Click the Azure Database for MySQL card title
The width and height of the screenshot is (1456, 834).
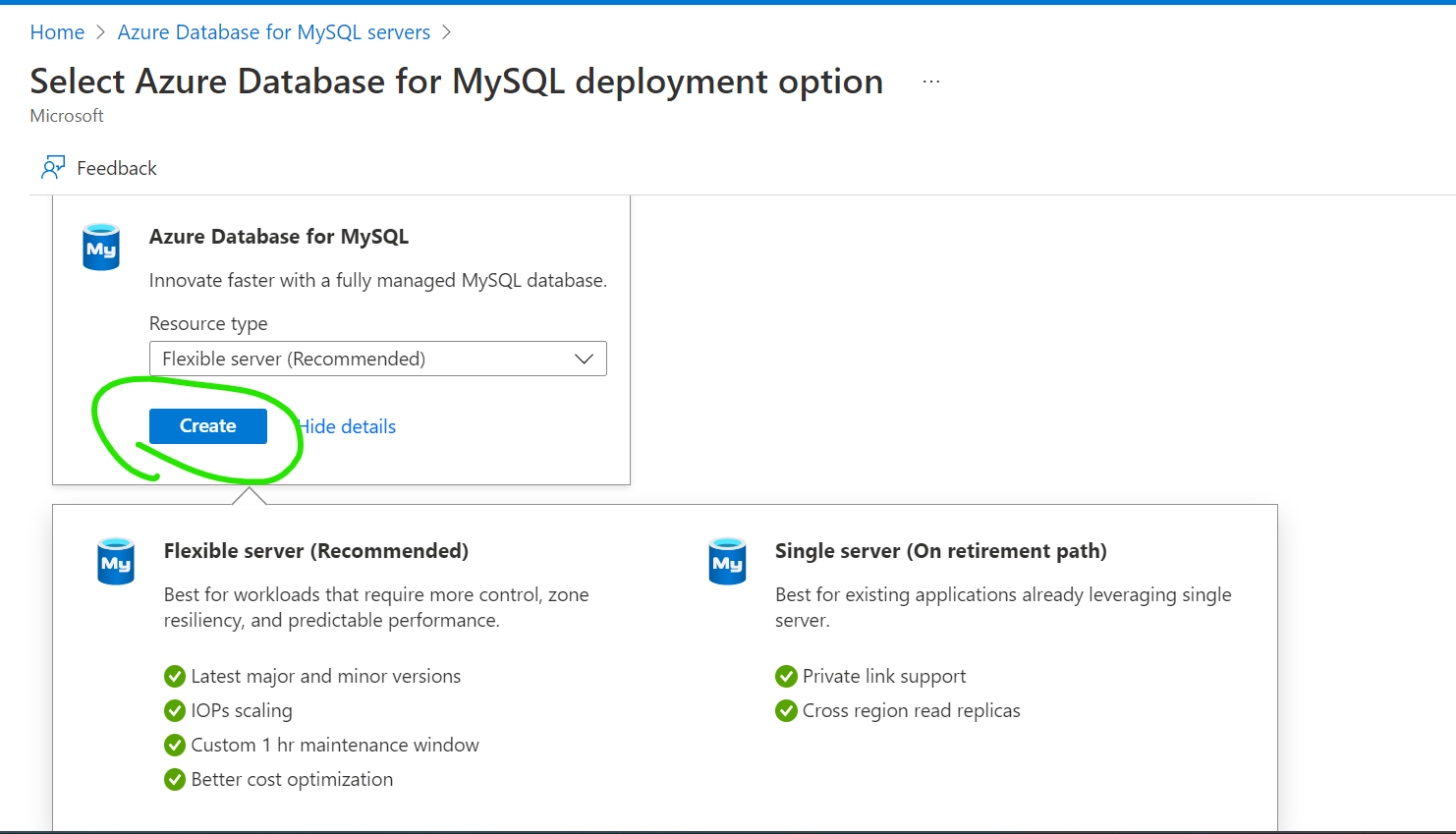click(x=279, y=237)
